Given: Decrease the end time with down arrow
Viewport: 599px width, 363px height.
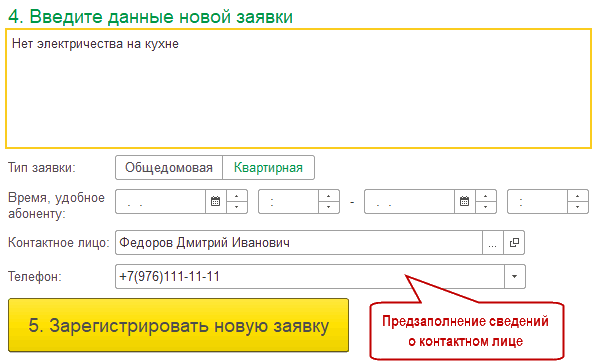Looking at the screenshot, I should pyautogui.click(x=578, y=207).
